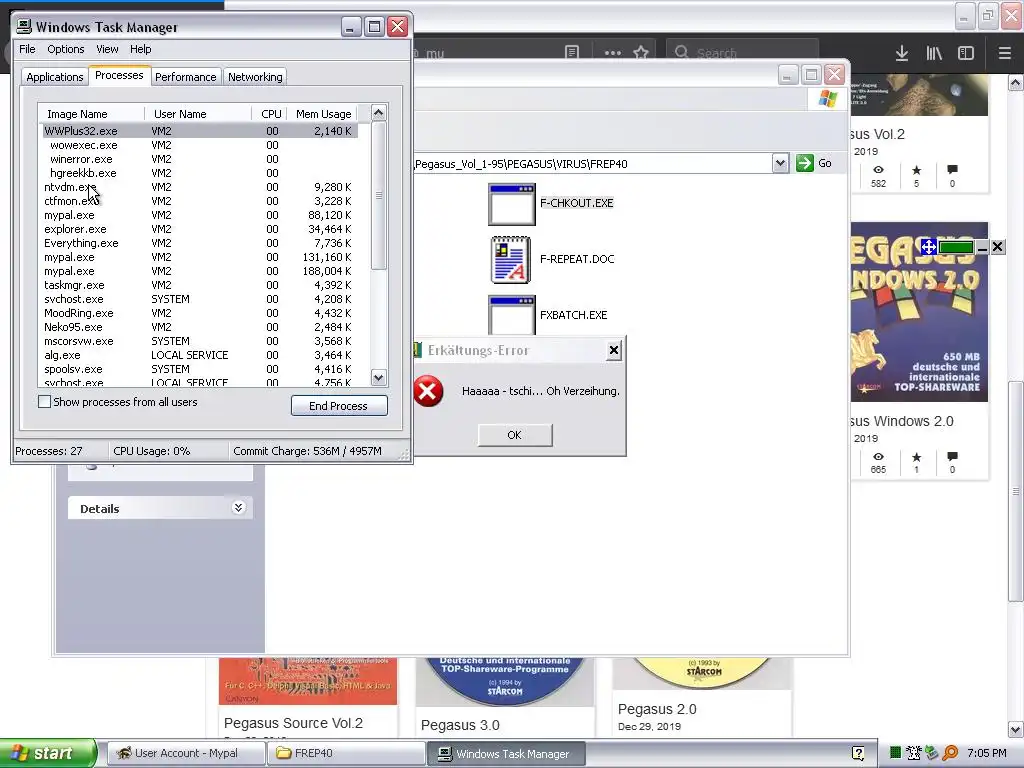Click the green progress bar on floating widget

pyautogui.click(x=956, y=247)
